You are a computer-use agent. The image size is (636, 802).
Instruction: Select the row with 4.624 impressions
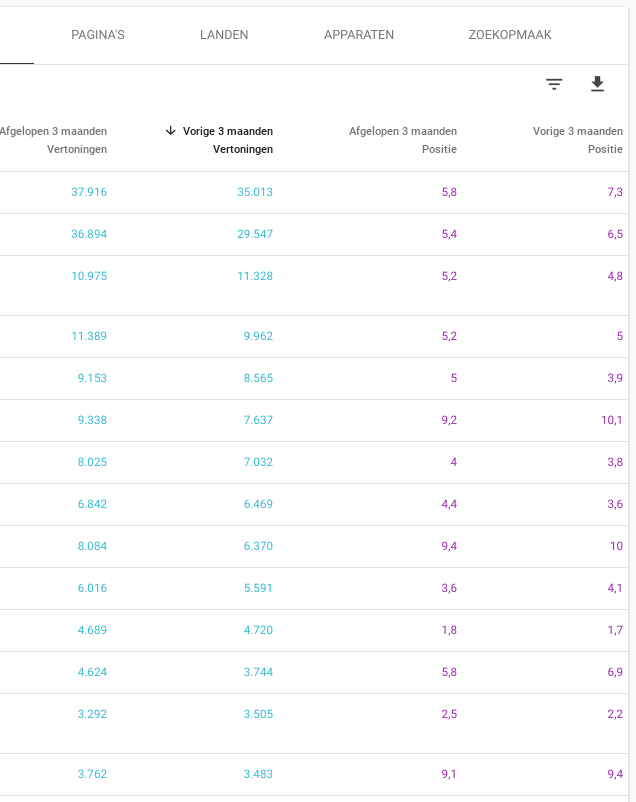click(314, 672)
